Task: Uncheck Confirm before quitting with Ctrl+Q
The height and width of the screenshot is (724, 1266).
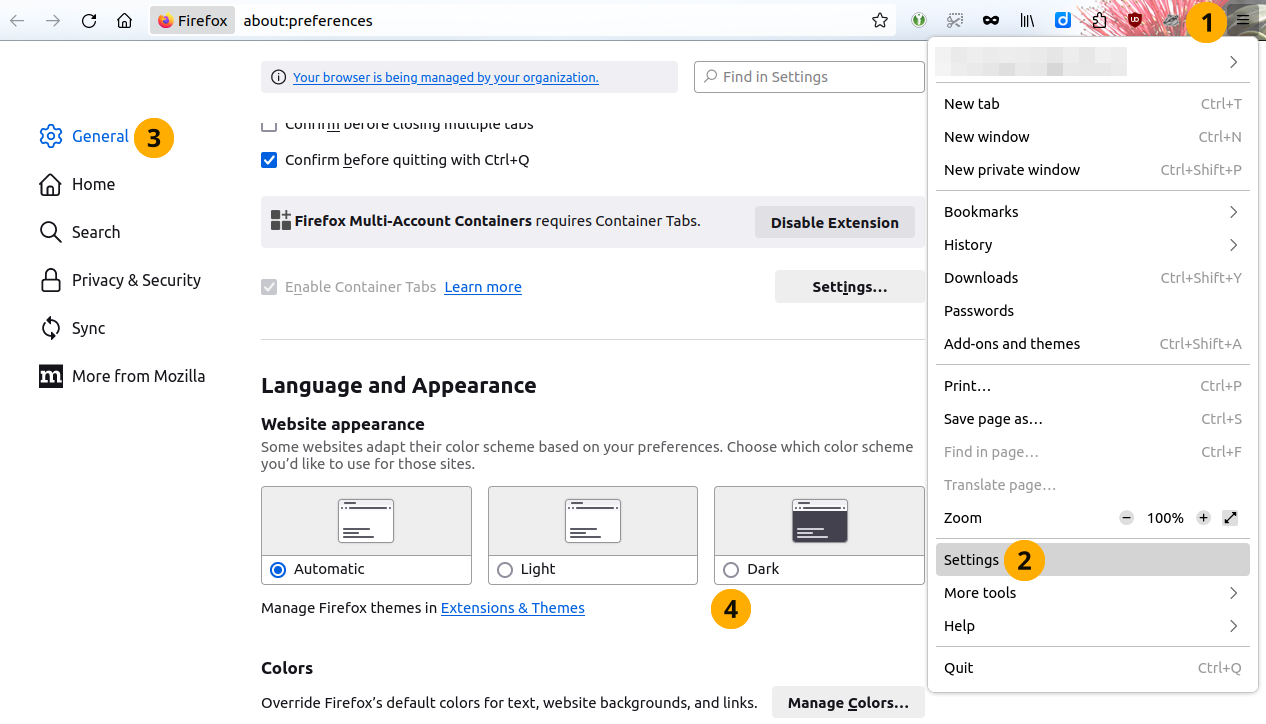Action: click(x=269, y=160)
